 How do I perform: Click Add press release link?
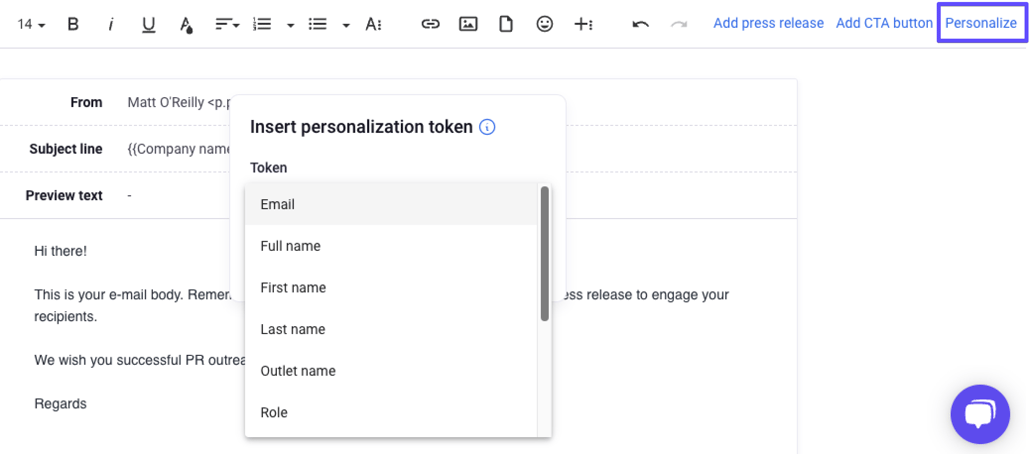click(x=769, y=23)
